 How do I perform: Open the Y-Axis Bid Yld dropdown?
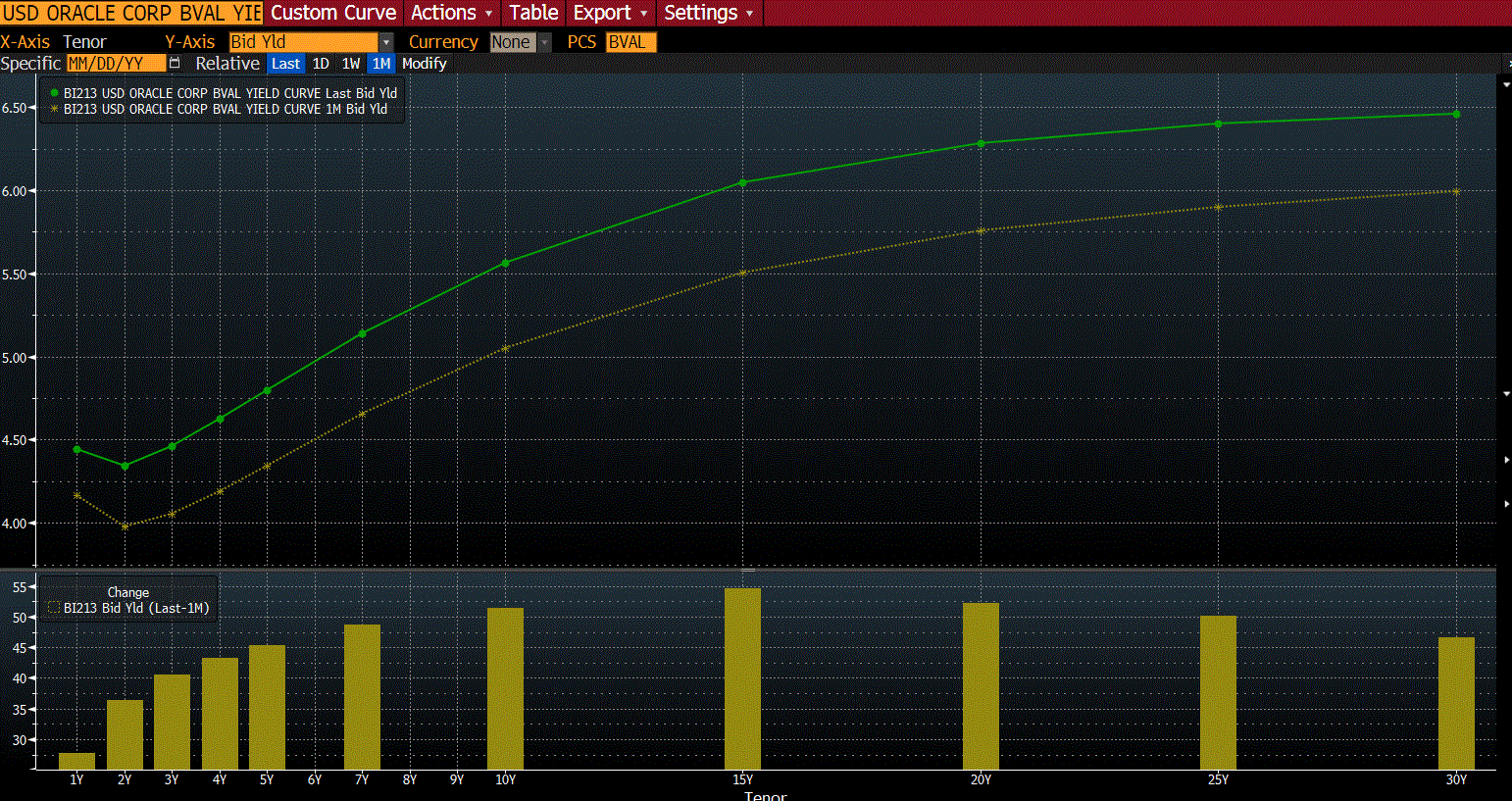(385, 42)
